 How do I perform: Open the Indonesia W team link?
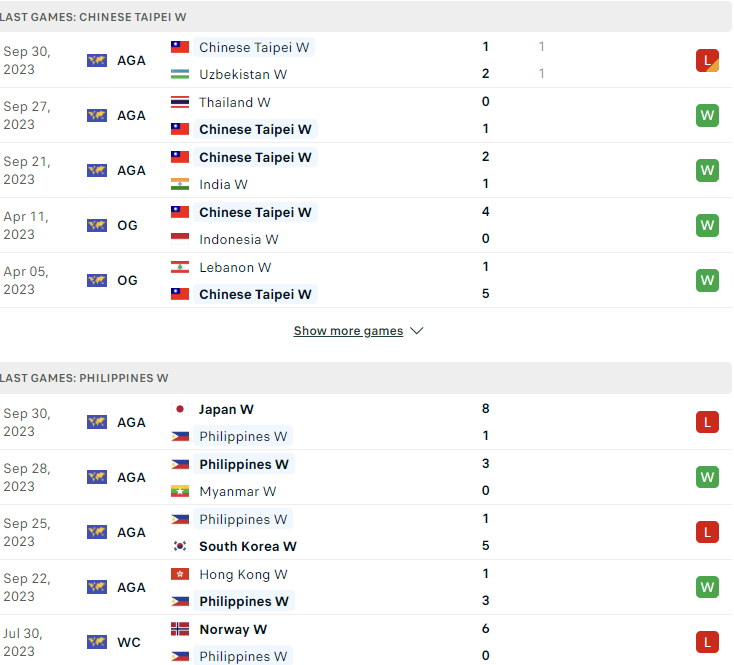pos(239,239)
